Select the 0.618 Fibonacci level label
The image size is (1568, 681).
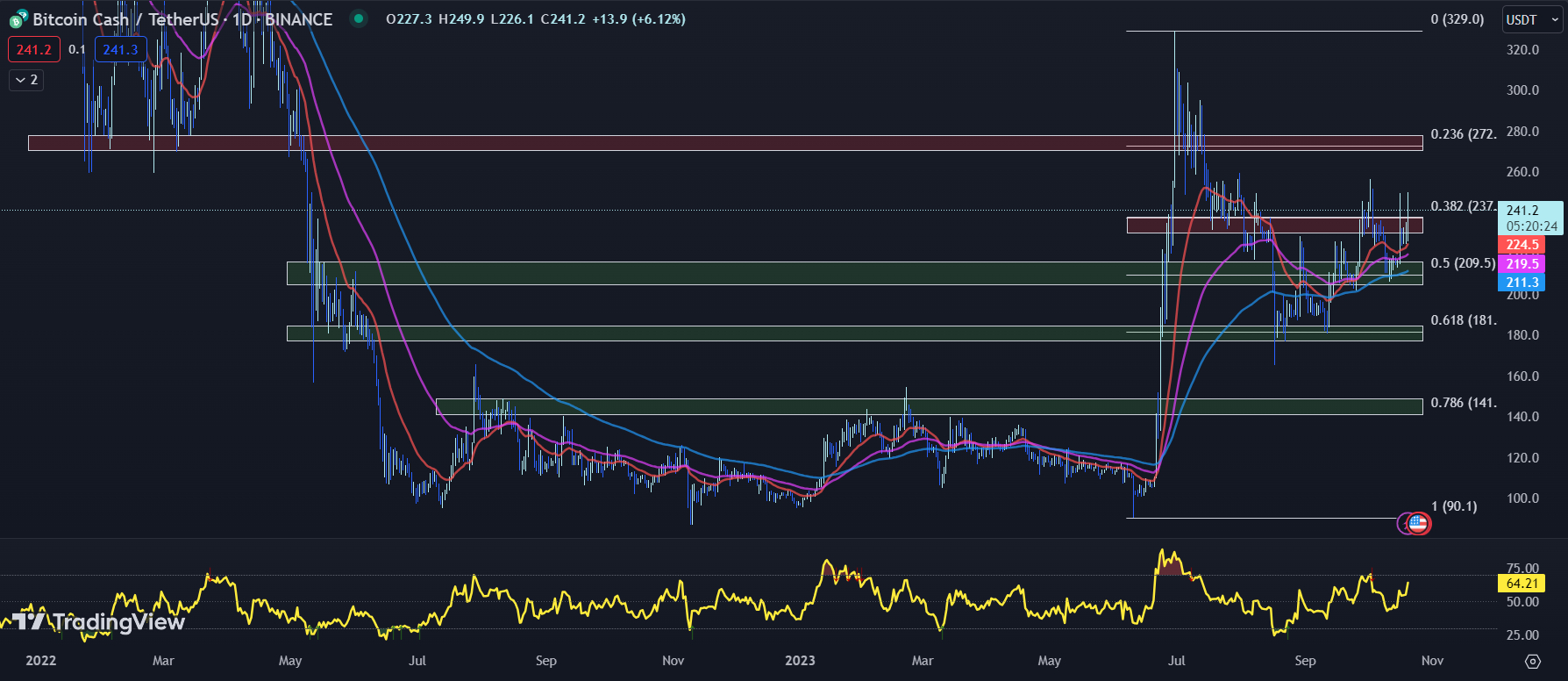coord(1464,320)
